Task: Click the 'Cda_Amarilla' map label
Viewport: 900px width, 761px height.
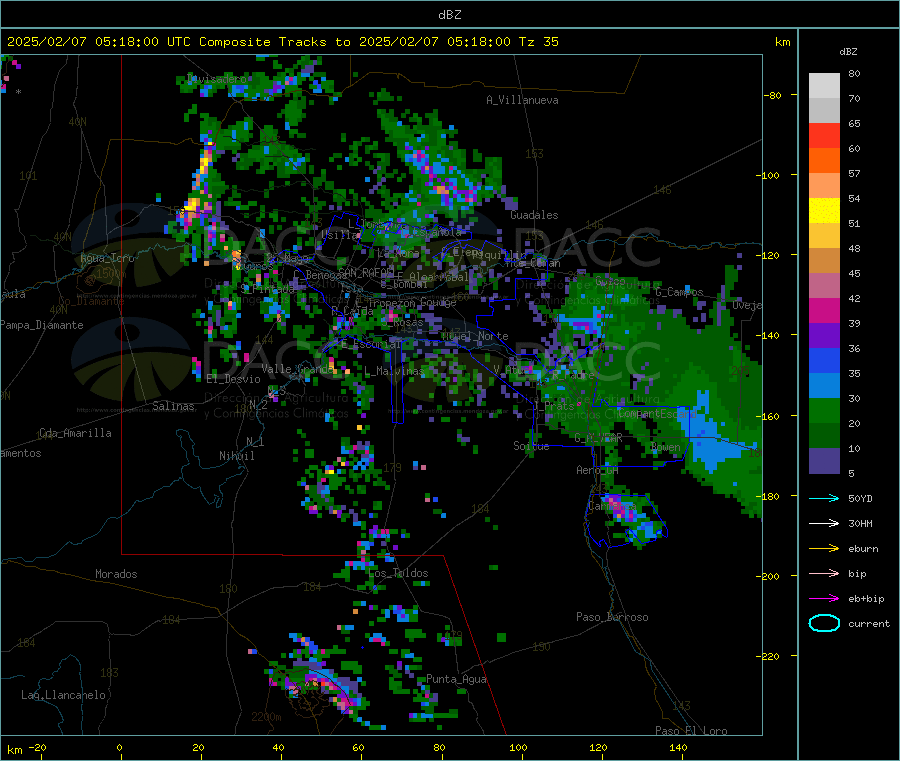Action: pos(75,433)
